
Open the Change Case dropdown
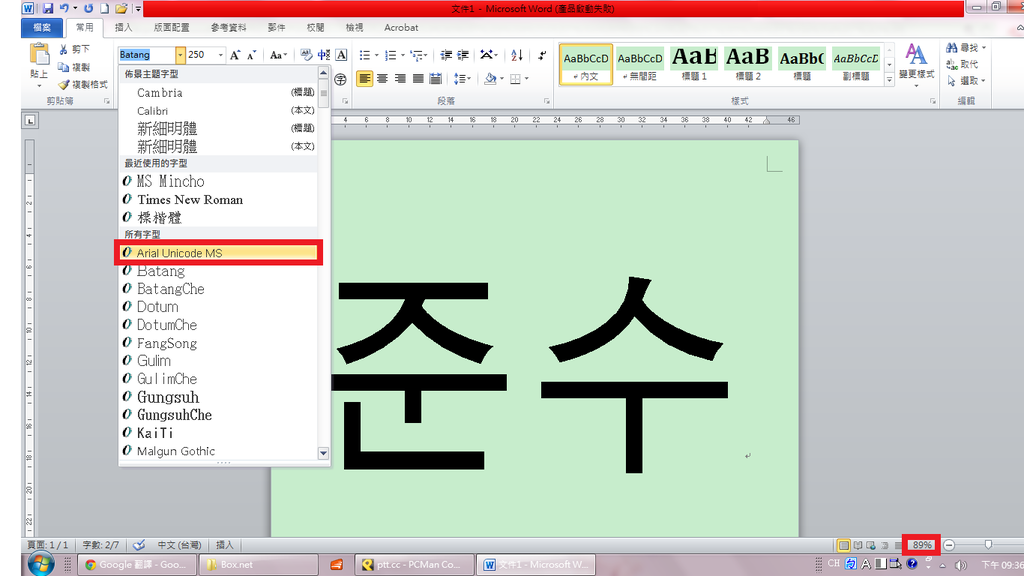tap(279, 55)
